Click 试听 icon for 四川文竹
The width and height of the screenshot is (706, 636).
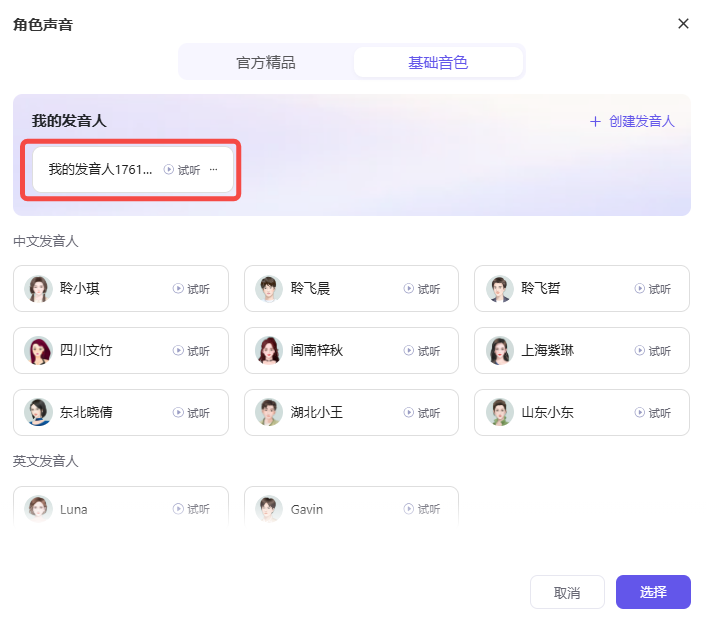(191, 351)
